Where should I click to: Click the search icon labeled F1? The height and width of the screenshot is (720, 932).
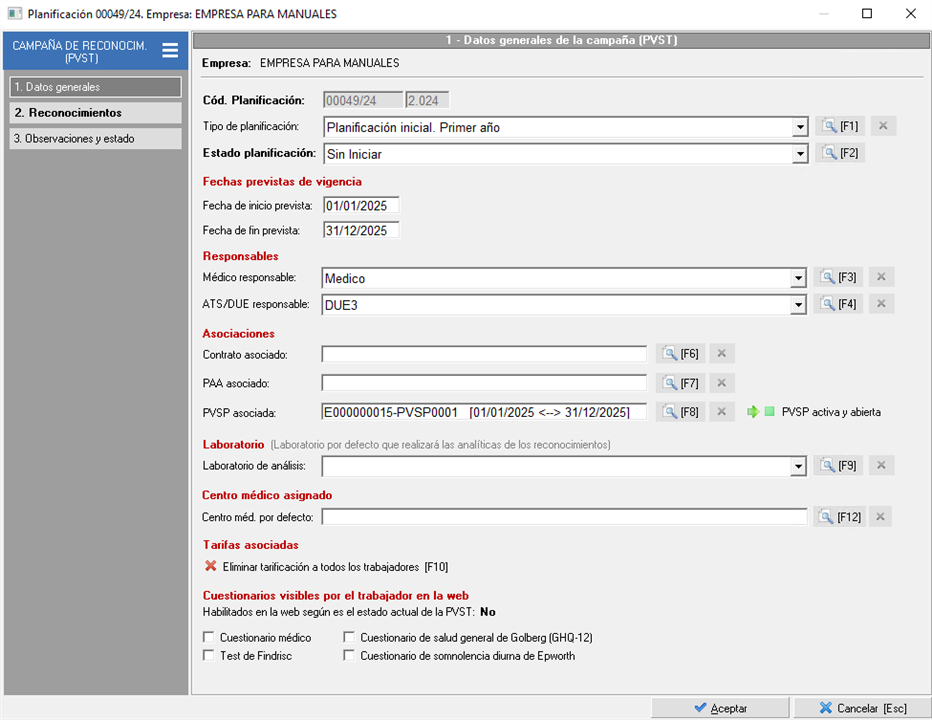pyautogui.click(x=838, y=127)
